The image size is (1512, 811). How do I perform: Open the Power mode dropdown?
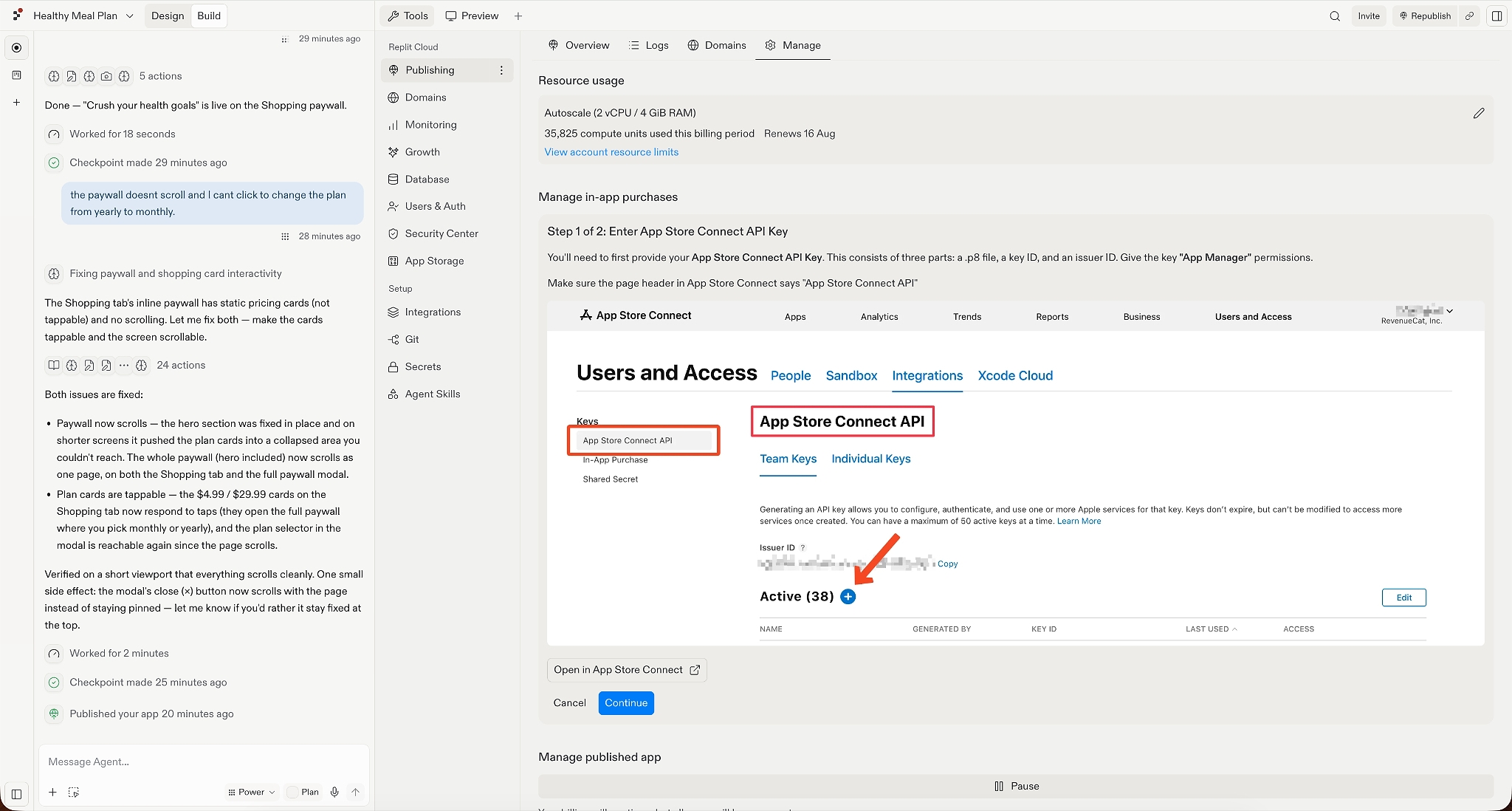pyautogui.click(x=252, y=792)
